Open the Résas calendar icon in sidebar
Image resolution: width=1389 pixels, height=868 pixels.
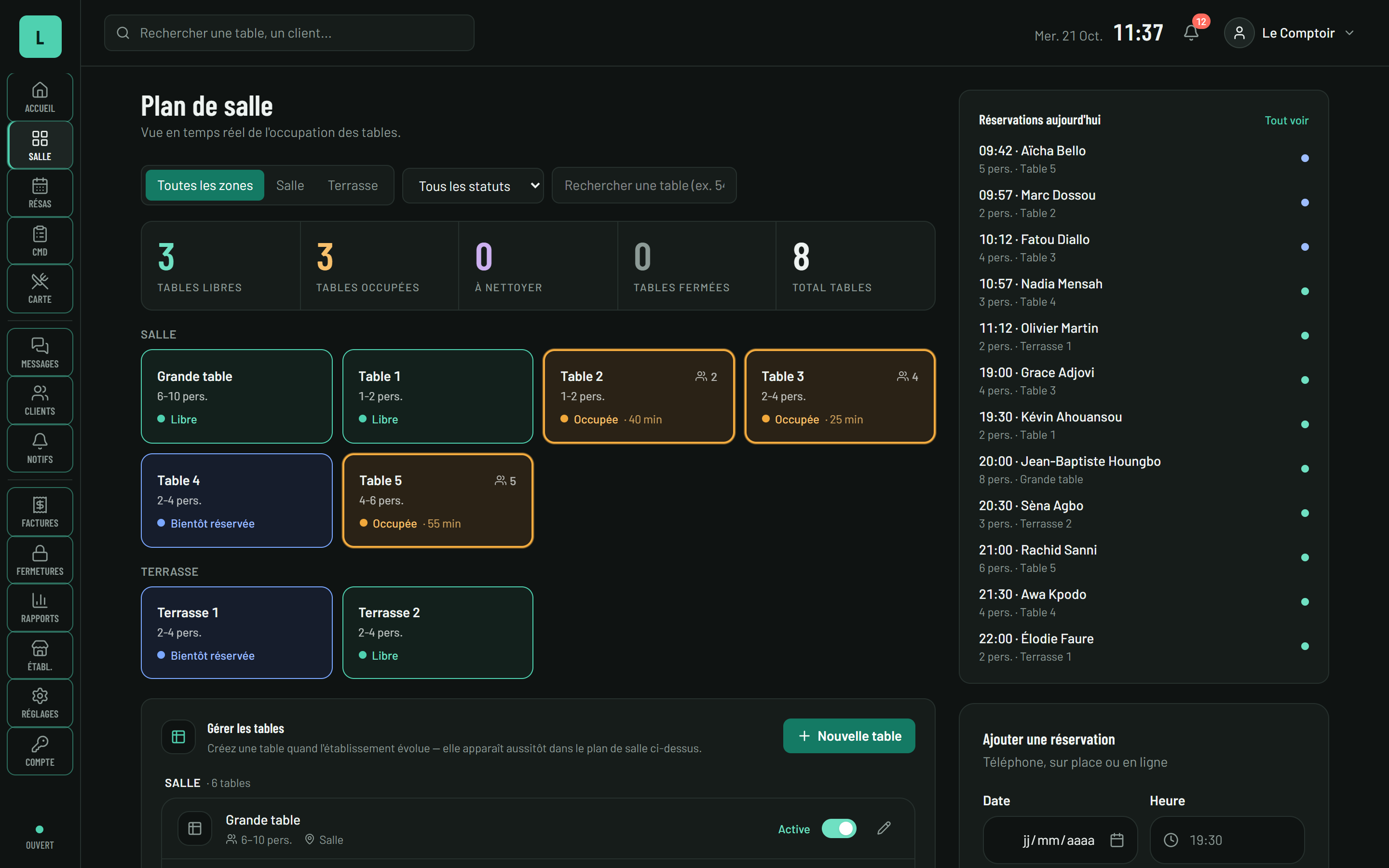(x=40, y=186)
